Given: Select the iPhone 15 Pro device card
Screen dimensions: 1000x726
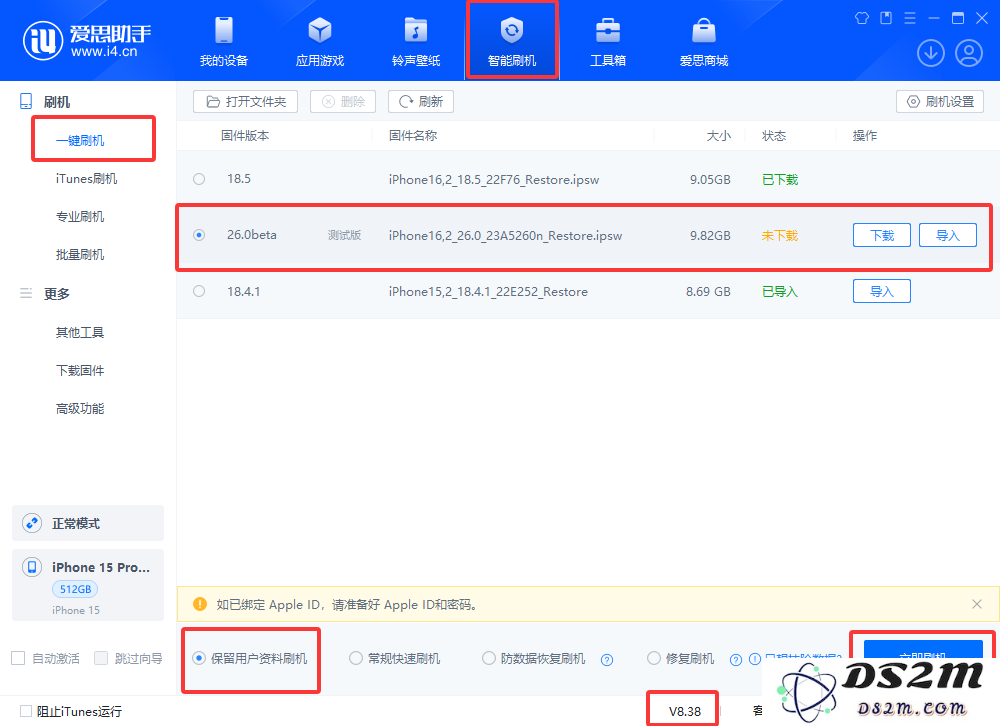Looking at the screenshot, I should (88, 584).
